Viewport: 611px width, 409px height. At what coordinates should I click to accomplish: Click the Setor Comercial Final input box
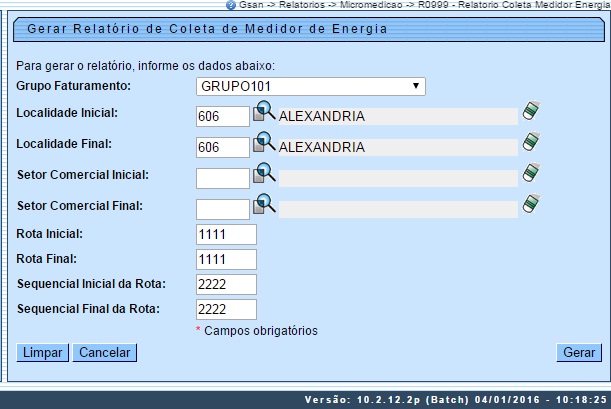(222, 209)
